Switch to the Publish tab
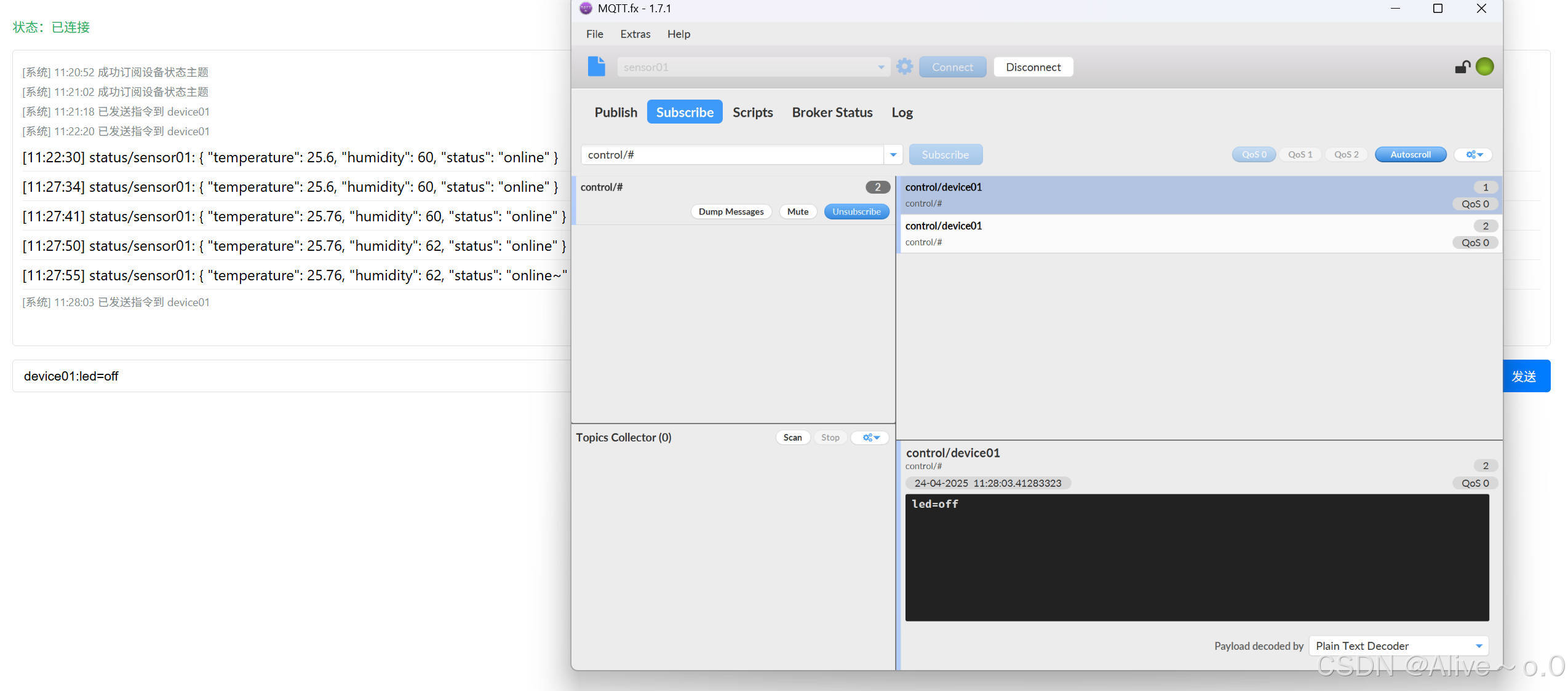1568x691 pixels. (x=615, y=113)
